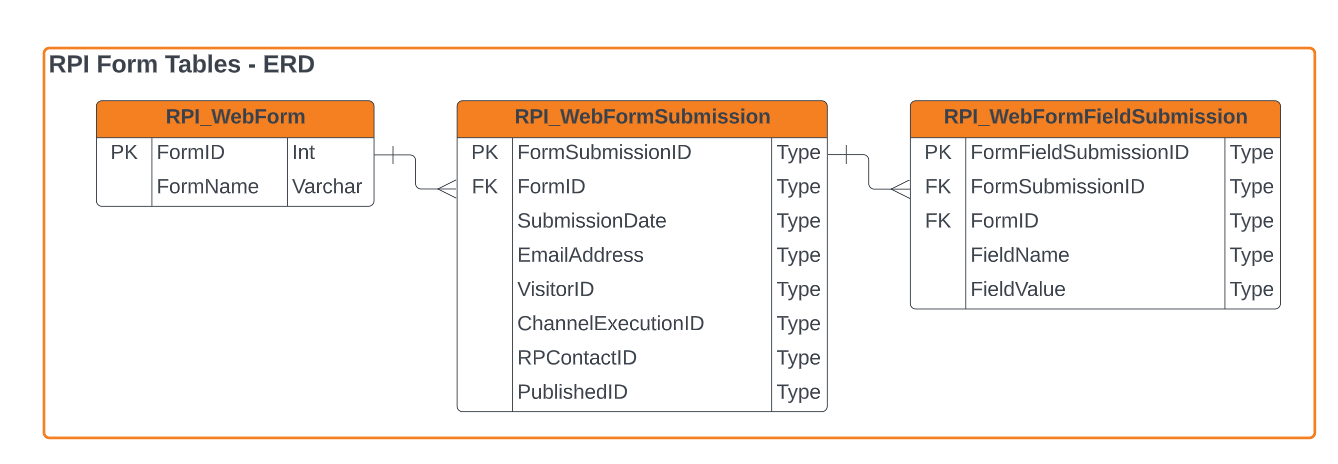Click the PK key cell in RPI_WebForm
This screenshot has width=1338, height=464.
coord(124,153)
